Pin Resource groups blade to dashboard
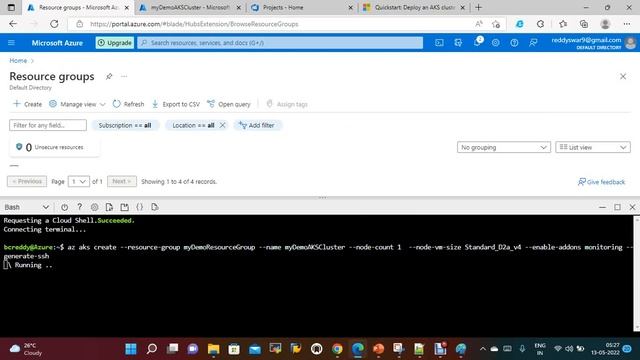This screenshot has height=360, width=640. (x=109, y=76)
